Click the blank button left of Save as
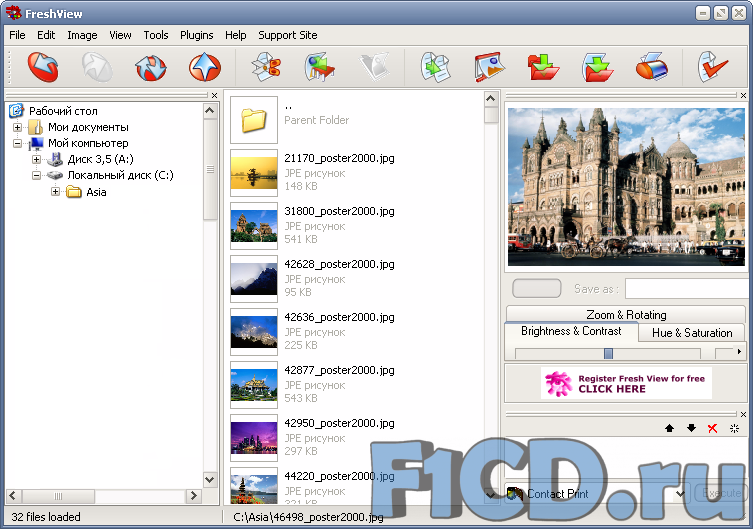Image resolution: width=753 pixels, height=529 pixels. click(536, 289)
